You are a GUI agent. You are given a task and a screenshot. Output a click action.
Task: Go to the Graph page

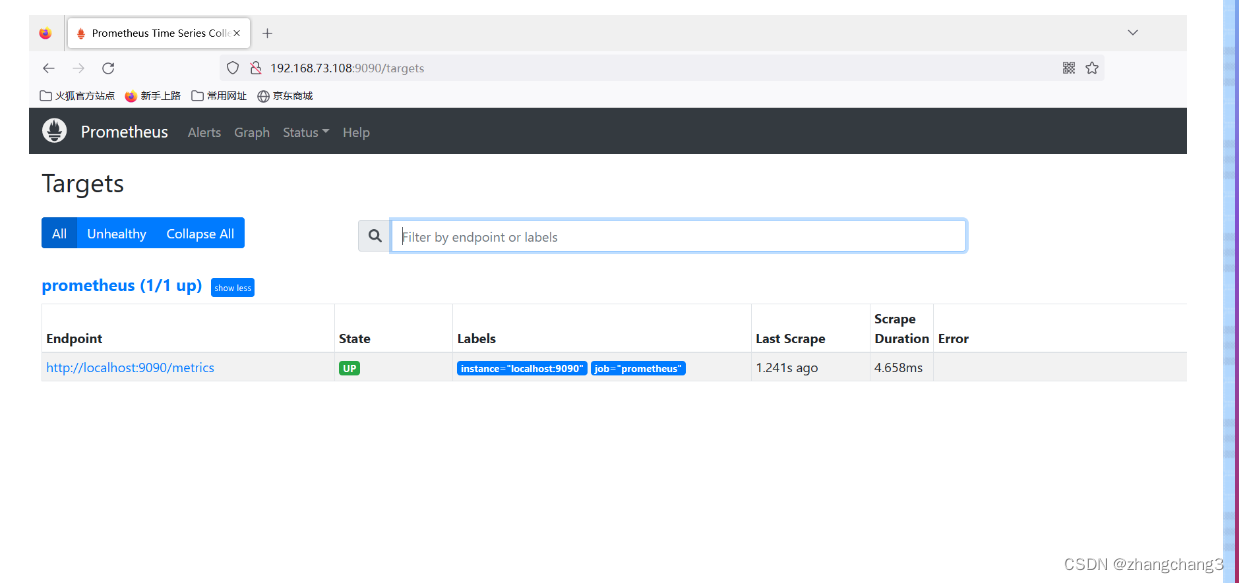pyautogui.click(x=252, y=132)
